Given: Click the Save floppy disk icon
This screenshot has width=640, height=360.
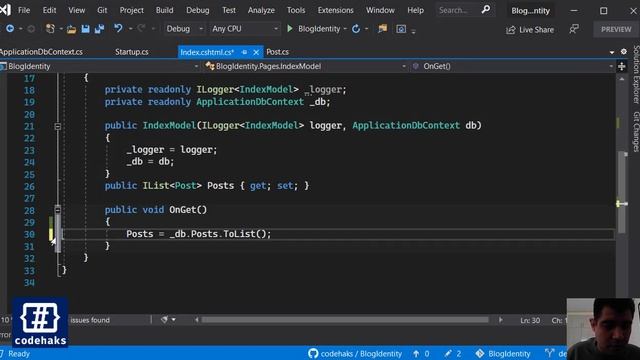Looking at the screenshot, I should click(85, 29).
